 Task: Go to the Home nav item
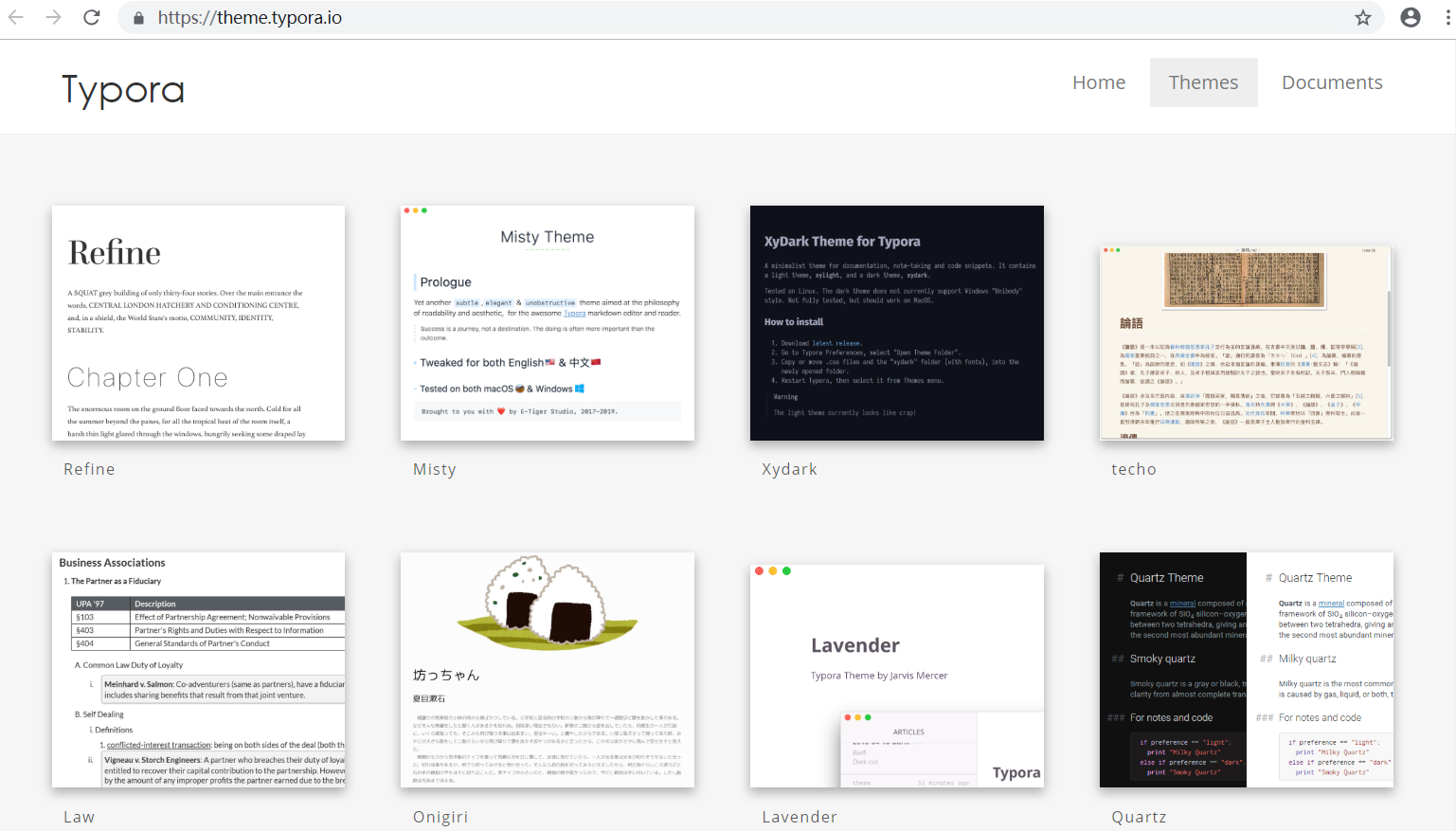coord(1099,82)
